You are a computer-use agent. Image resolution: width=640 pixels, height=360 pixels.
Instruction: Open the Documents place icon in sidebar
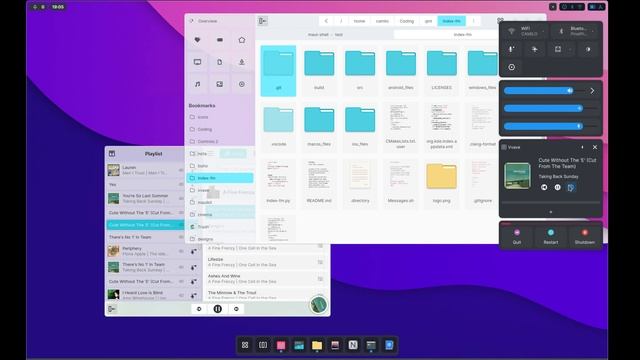coord(220,62)
